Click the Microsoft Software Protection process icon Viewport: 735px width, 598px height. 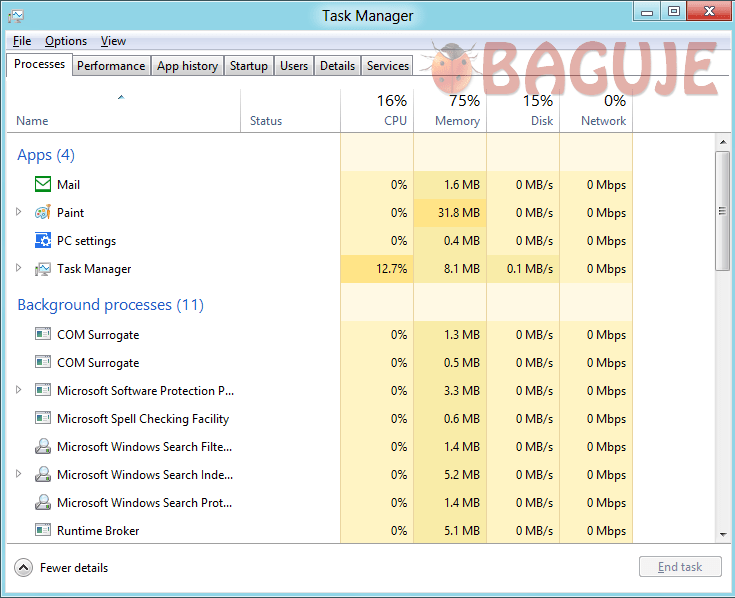43,390
